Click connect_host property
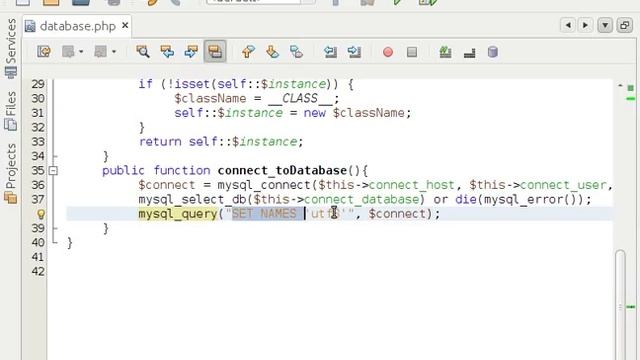Image resolution: width=640 pixels, height=360 pixels. click(x=411, y=185)
